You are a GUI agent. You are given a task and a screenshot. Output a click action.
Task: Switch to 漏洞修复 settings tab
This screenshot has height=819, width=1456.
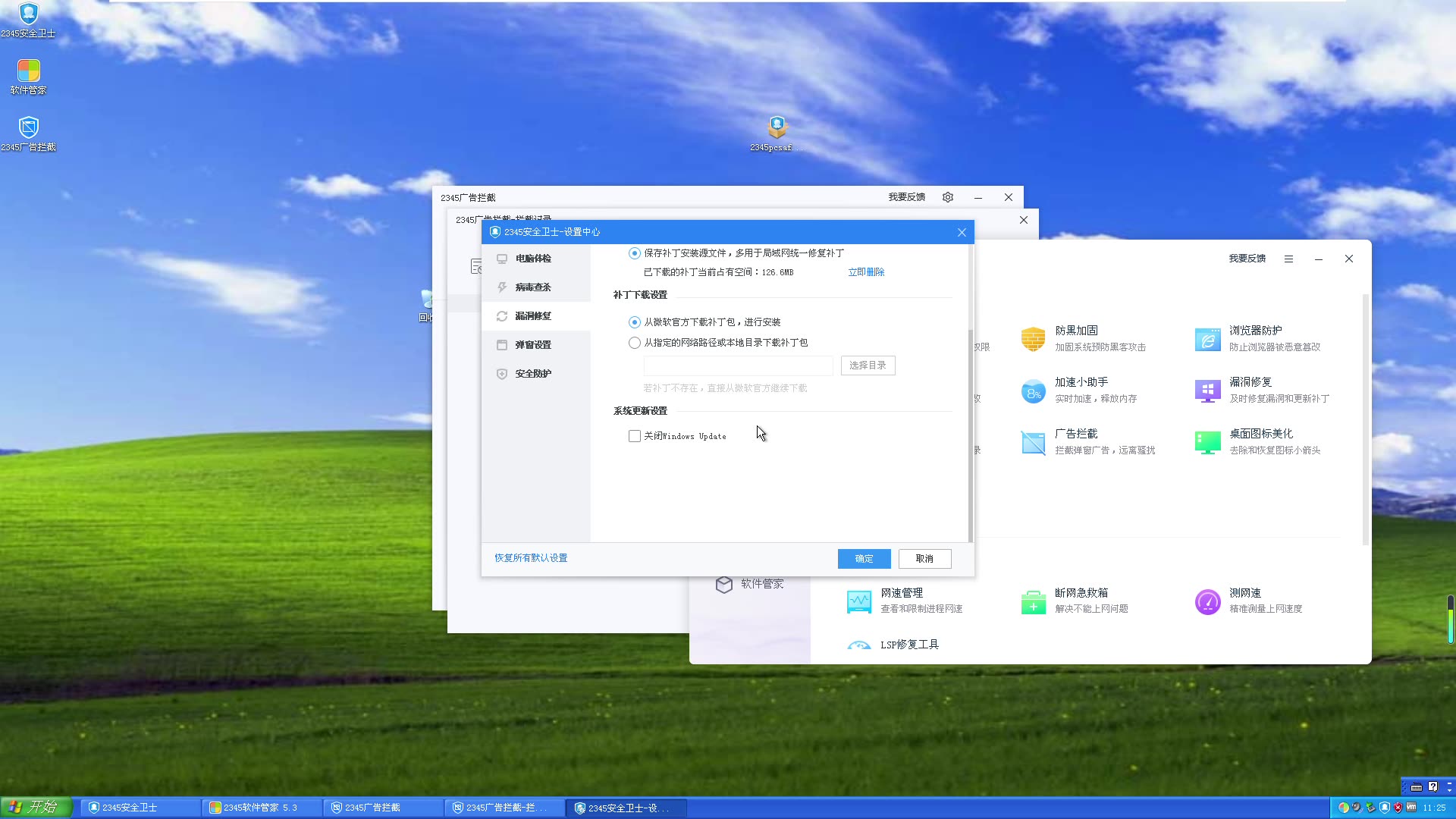coord(536,316)
